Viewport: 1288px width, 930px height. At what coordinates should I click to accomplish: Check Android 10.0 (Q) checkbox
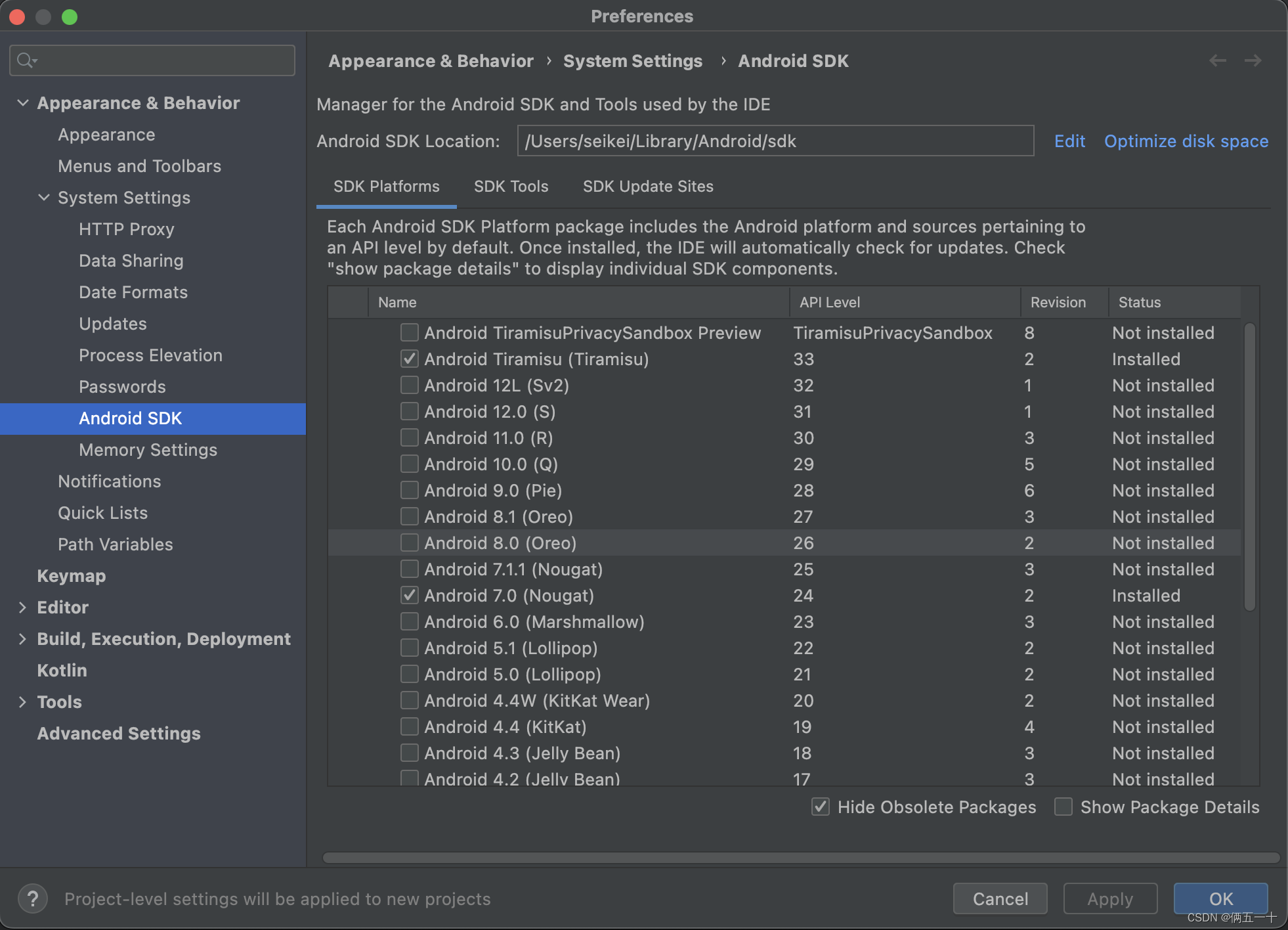coord(410,464)
